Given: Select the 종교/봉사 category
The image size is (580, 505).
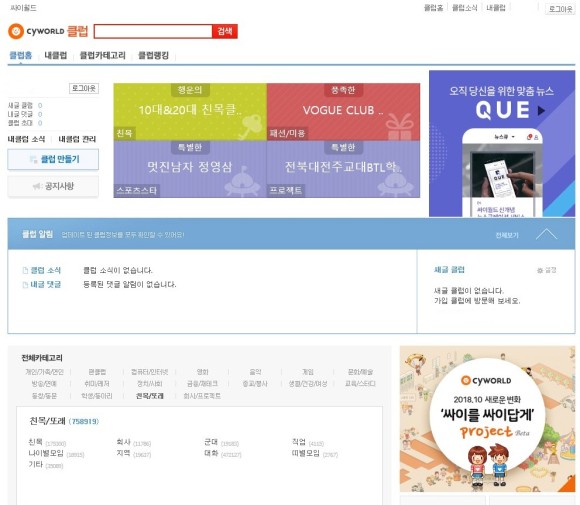Looking at the screenshot, I should tap(255, 384).
